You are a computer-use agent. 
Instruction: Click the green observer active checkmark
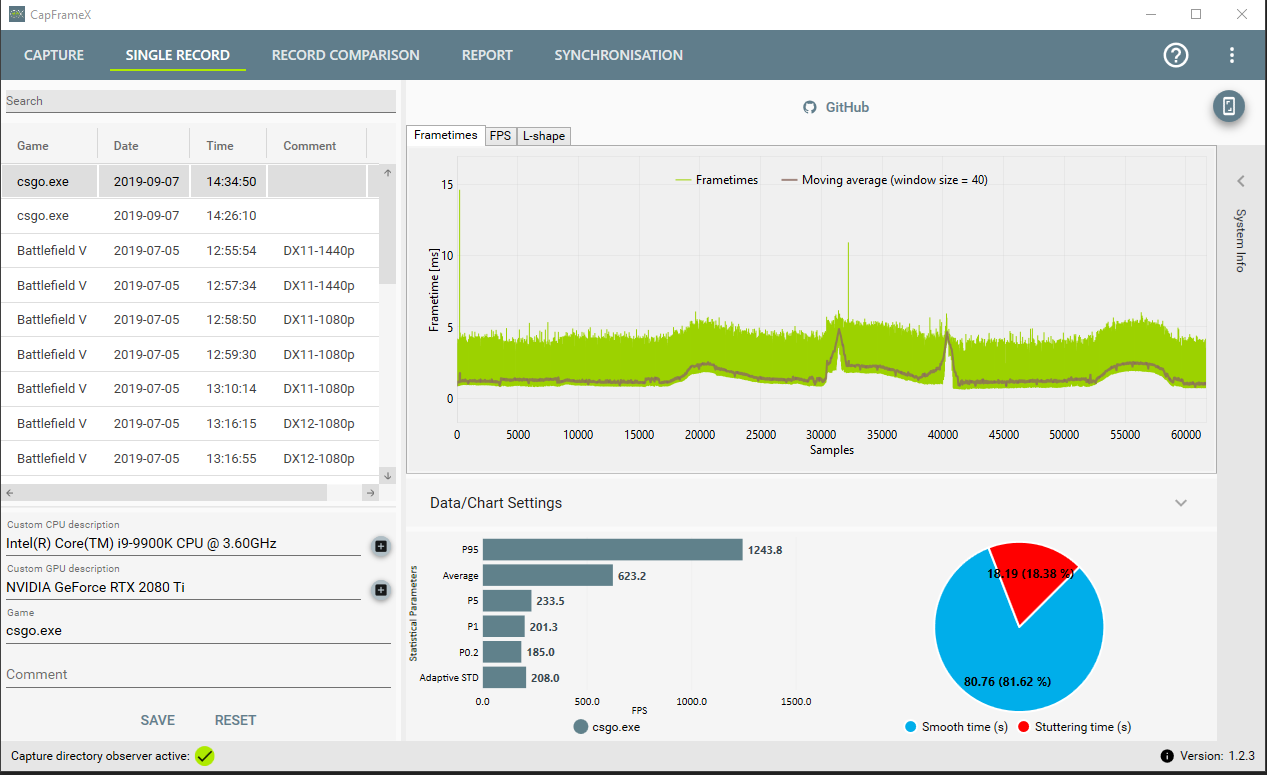[205, 756]
